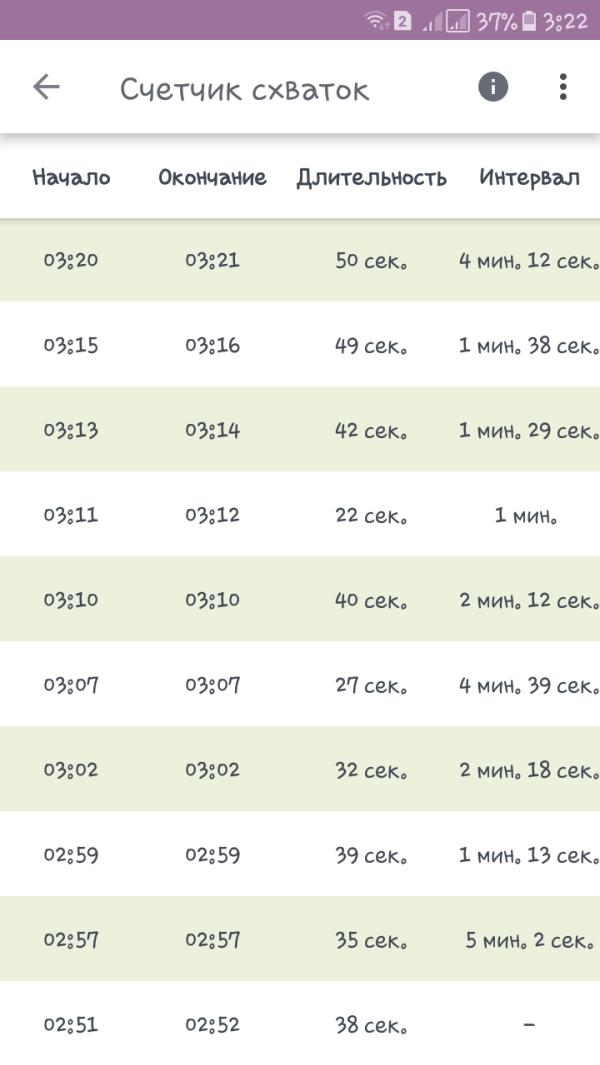This screenshot has height=1065, width=600.
Task: Open the info icon
Action: point(493,87)
